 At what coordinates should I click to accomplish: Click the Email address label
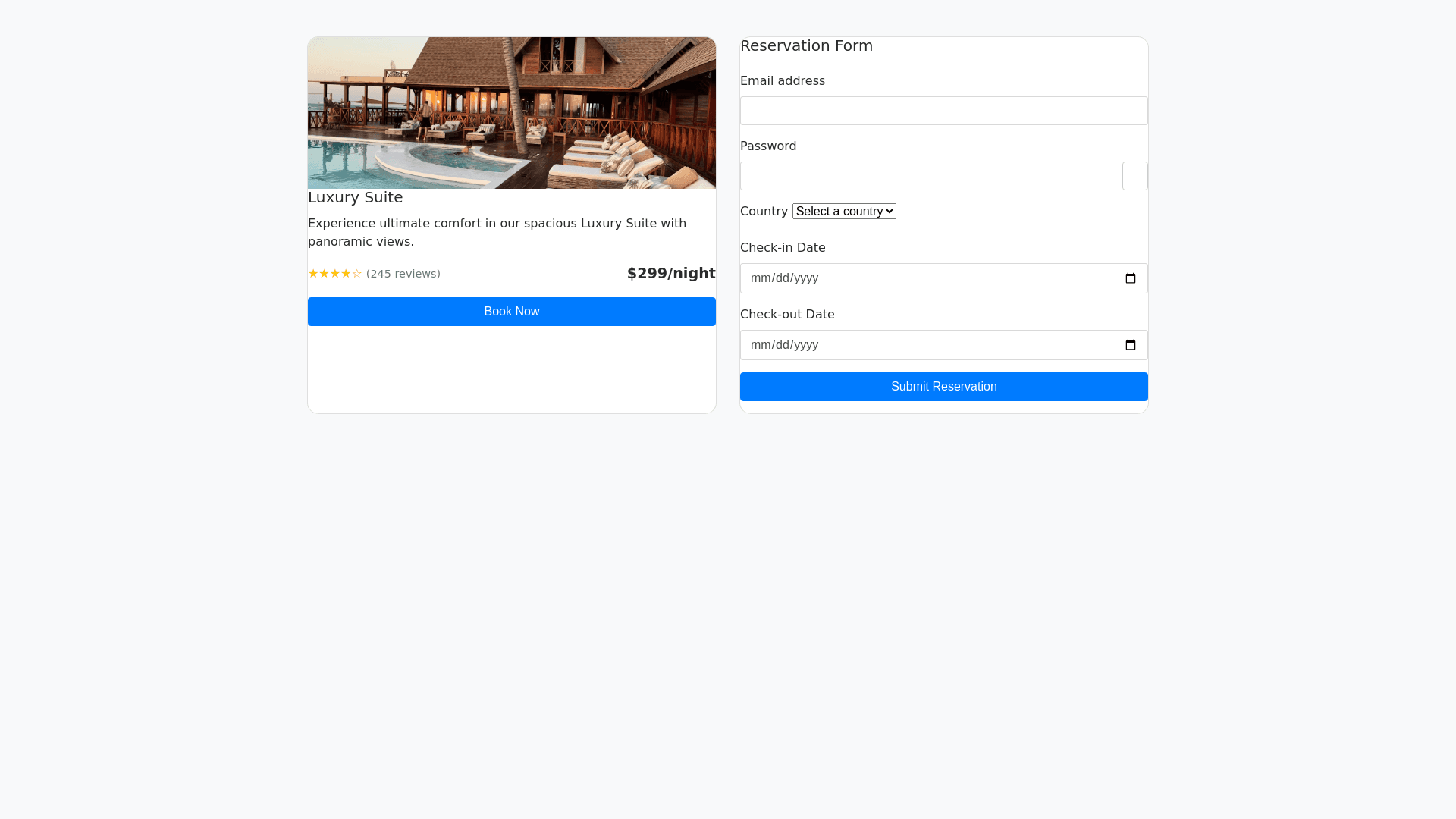click(x=782, y=81)
